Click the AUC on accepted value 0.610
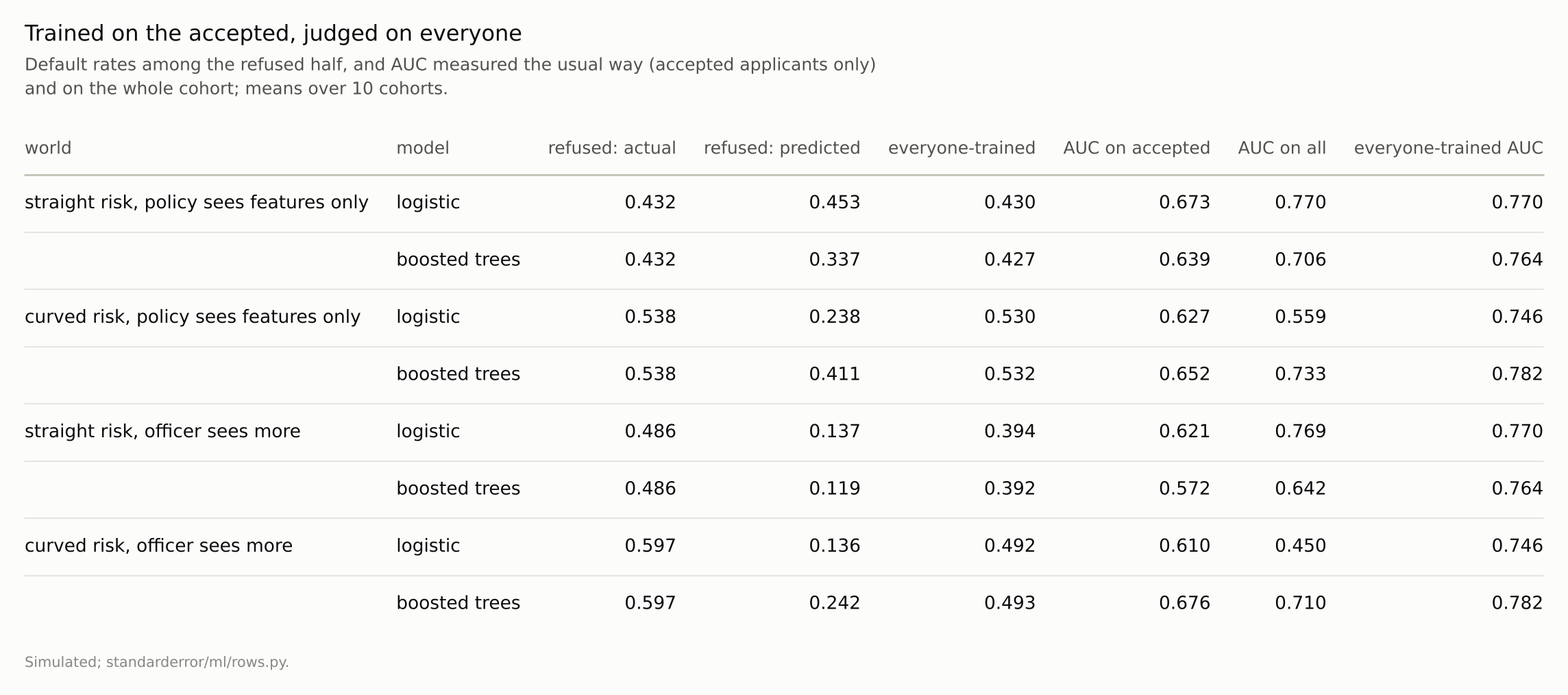Viewport: 1568px width, 695px height. (1185, 546)
